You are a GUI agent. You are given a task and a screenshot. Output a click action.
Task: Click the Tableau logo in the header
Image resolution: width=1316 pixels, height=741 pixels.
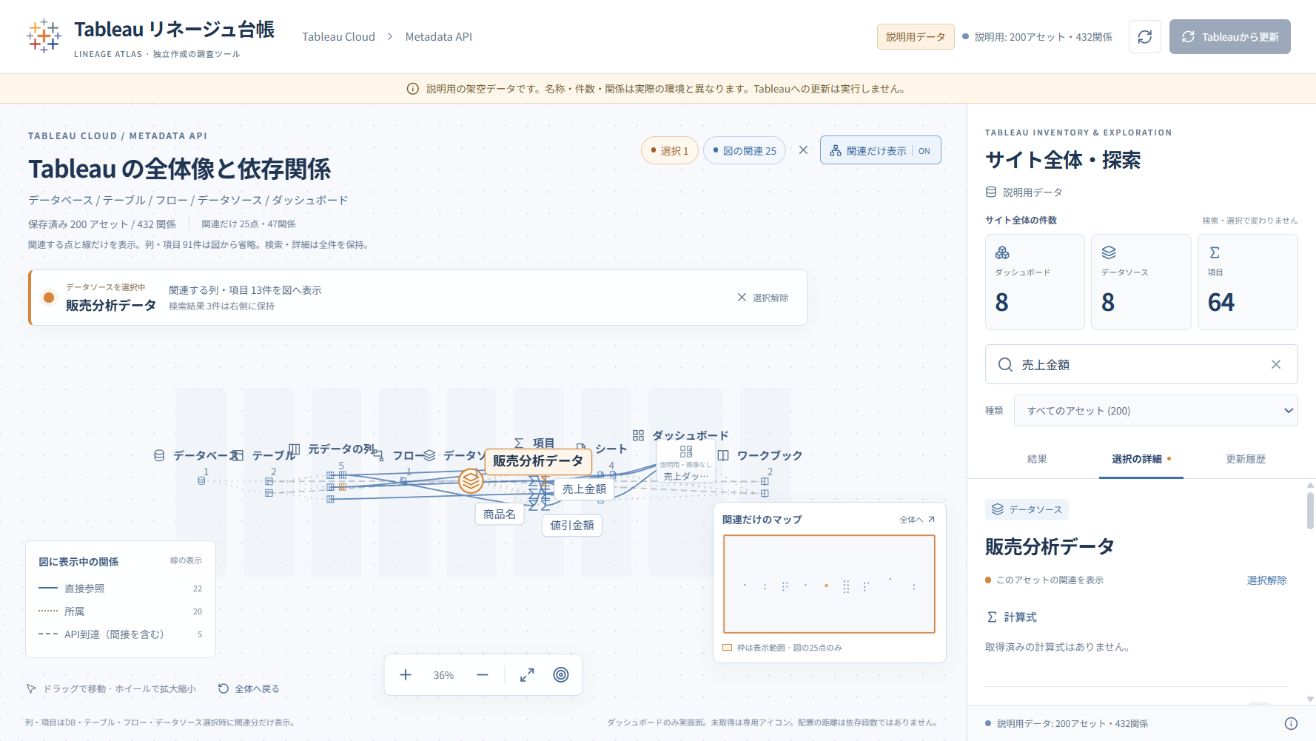(43, 36)
